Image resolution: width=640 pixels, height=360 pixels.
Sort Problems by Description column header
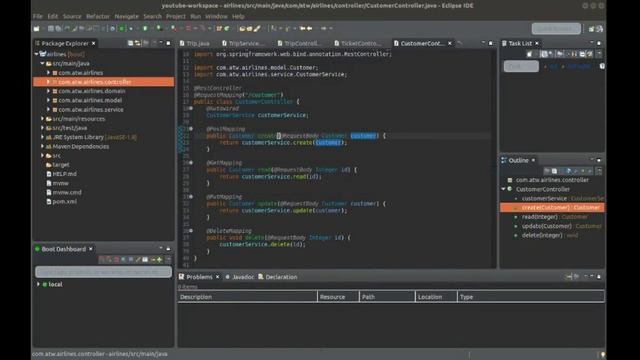[247, 297]
